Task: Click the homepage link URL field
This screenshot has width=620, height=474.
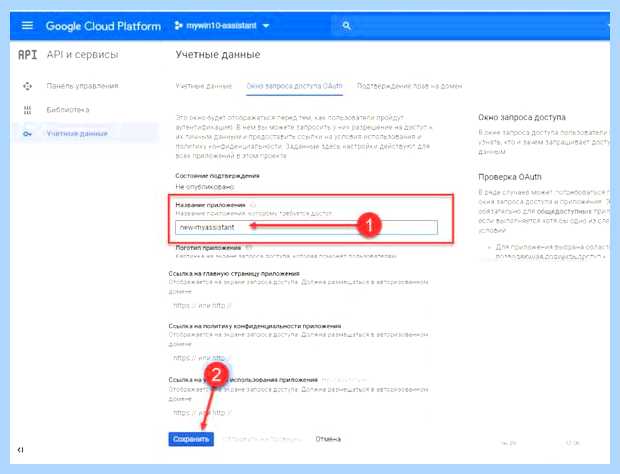Action: (x=301, y=306)
